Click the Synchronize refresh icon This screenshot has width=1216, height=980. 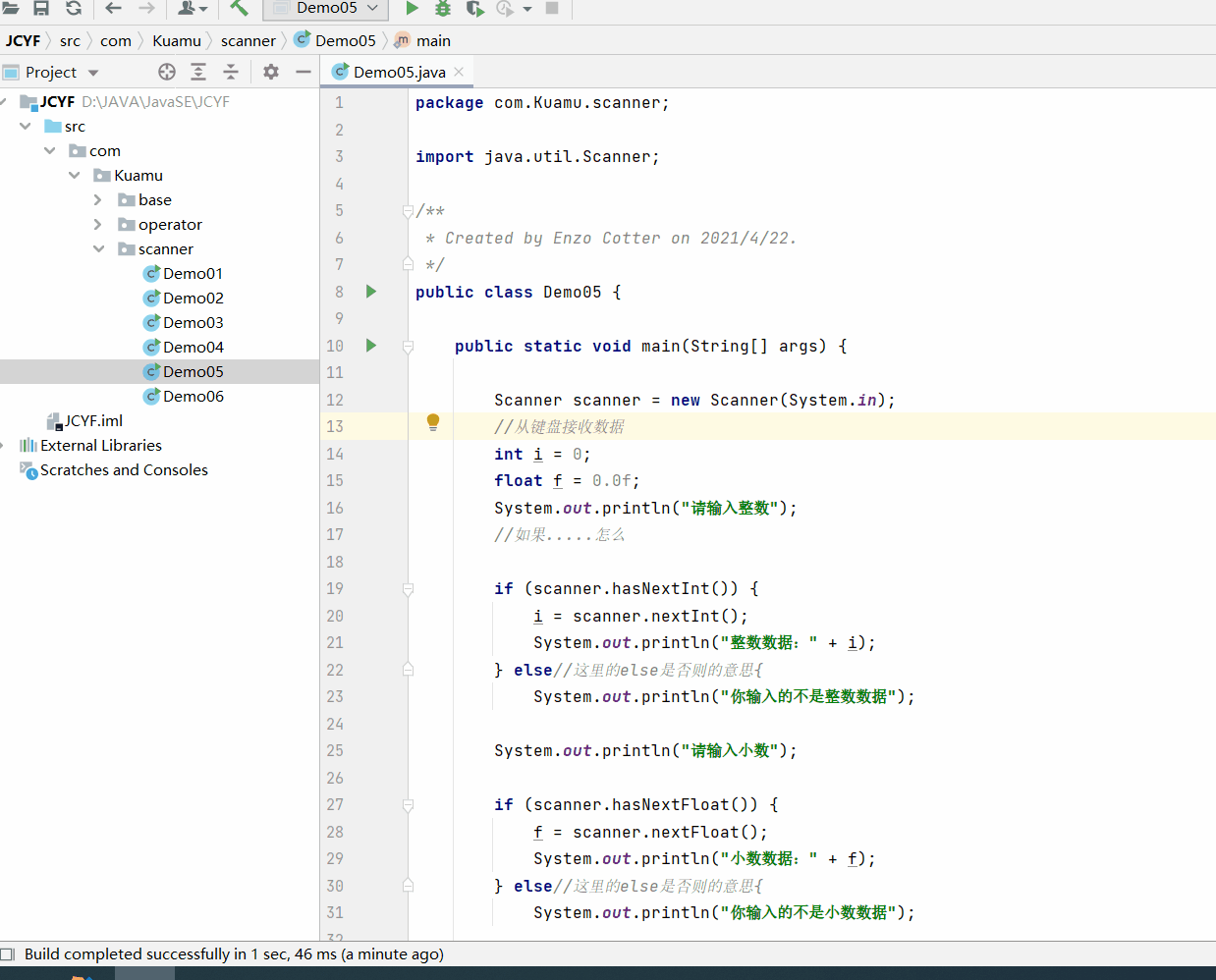tap(74, 8)
